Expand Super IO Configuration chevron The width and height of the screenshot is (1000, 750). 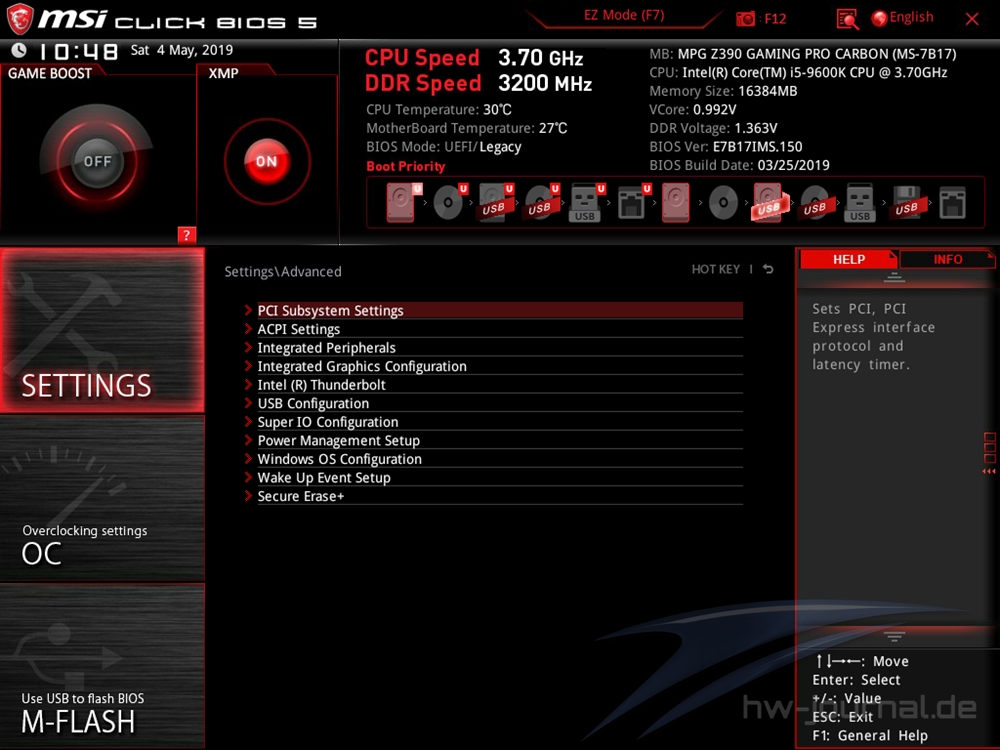[x=248, y=421]
